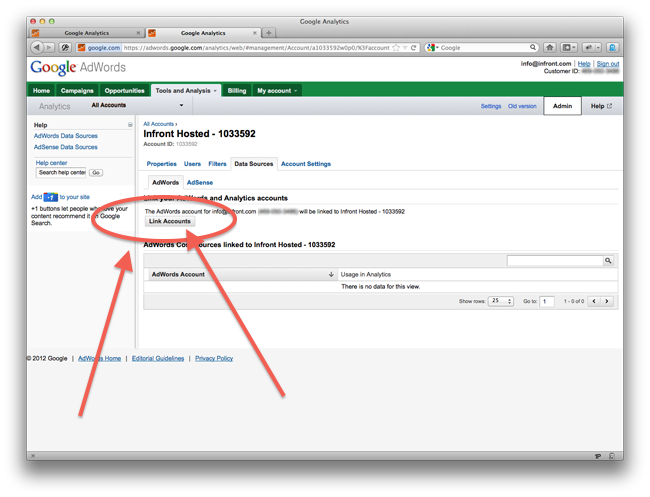Open the bookmarks menu toolbar button
This screenshot has width=650, height=497.
(x=569, y=48)
